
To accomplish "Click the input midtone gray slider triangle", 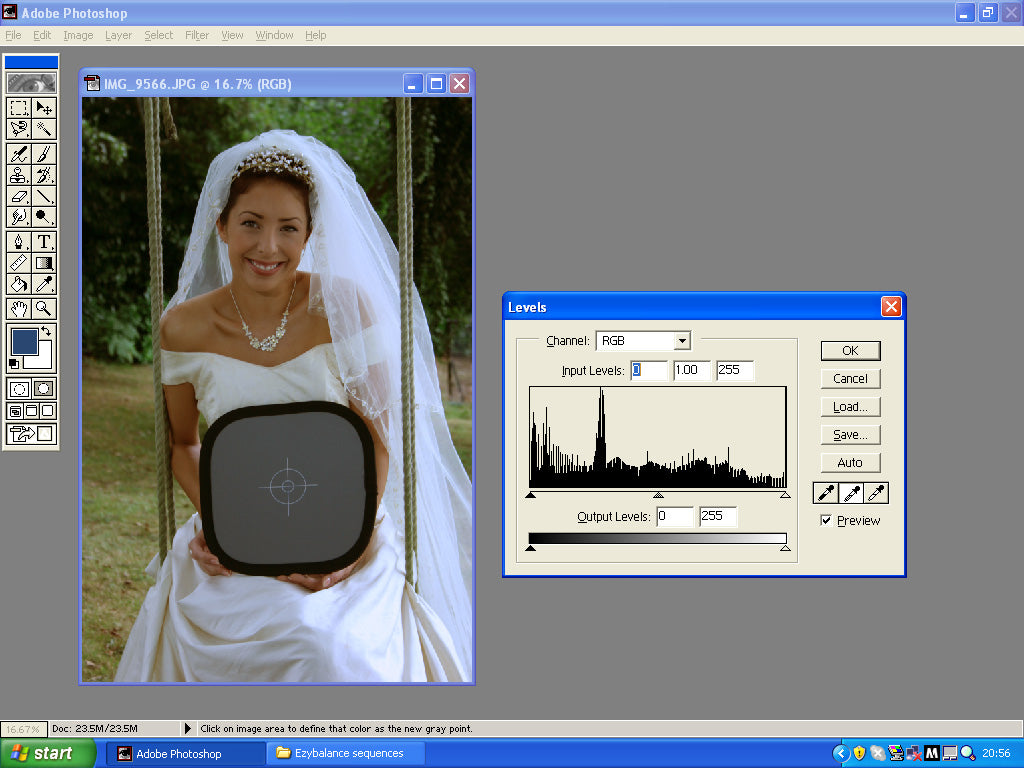I will pyautogui.click(x=658, y=496).
